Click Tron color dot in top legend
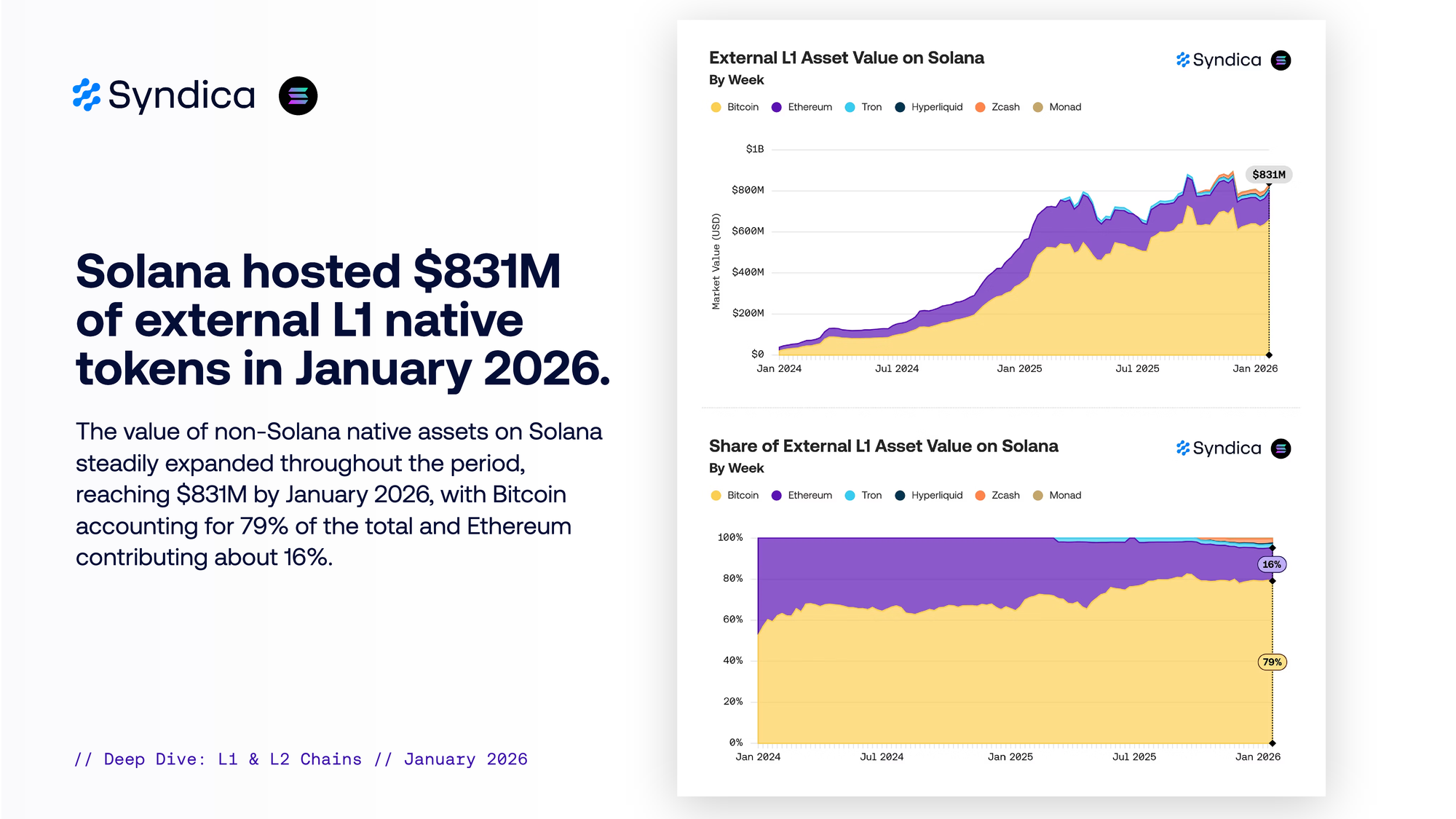This screenshot has height=819, width=1456. click(850, 107)
